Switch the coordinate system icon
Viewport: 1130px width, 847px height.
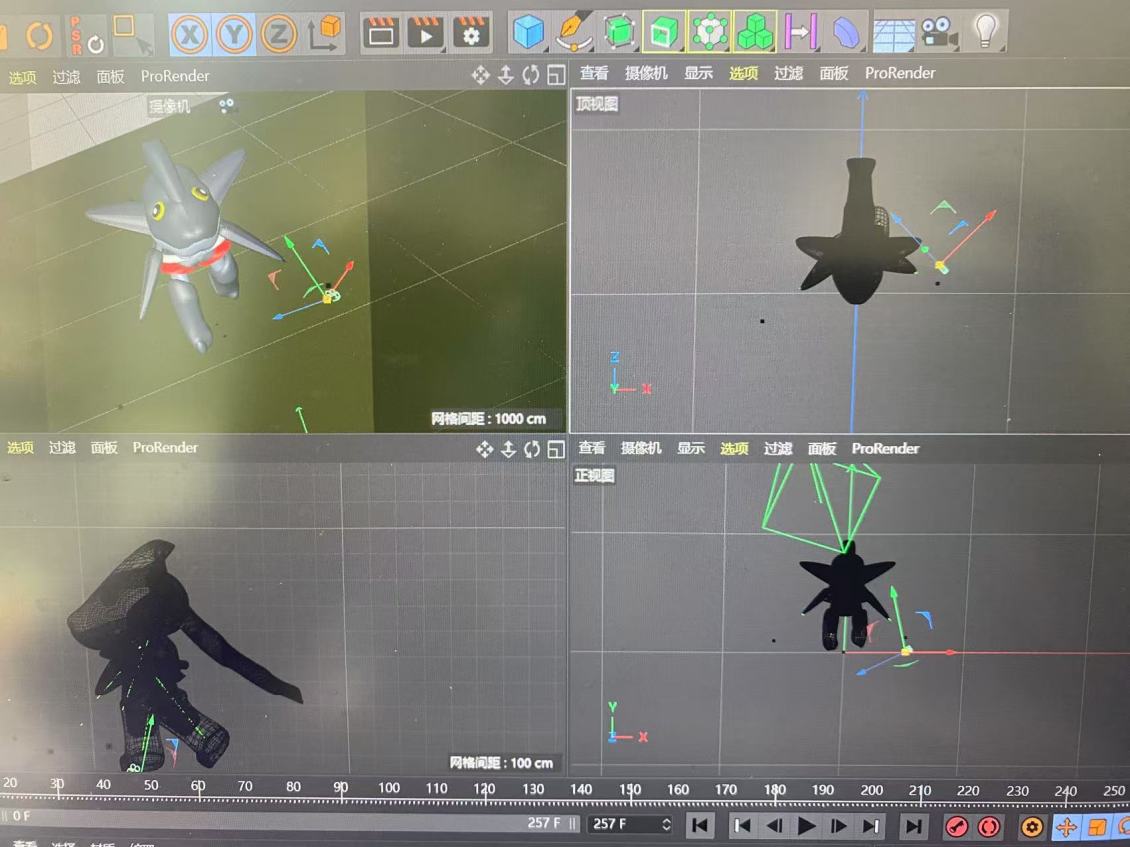324,33
